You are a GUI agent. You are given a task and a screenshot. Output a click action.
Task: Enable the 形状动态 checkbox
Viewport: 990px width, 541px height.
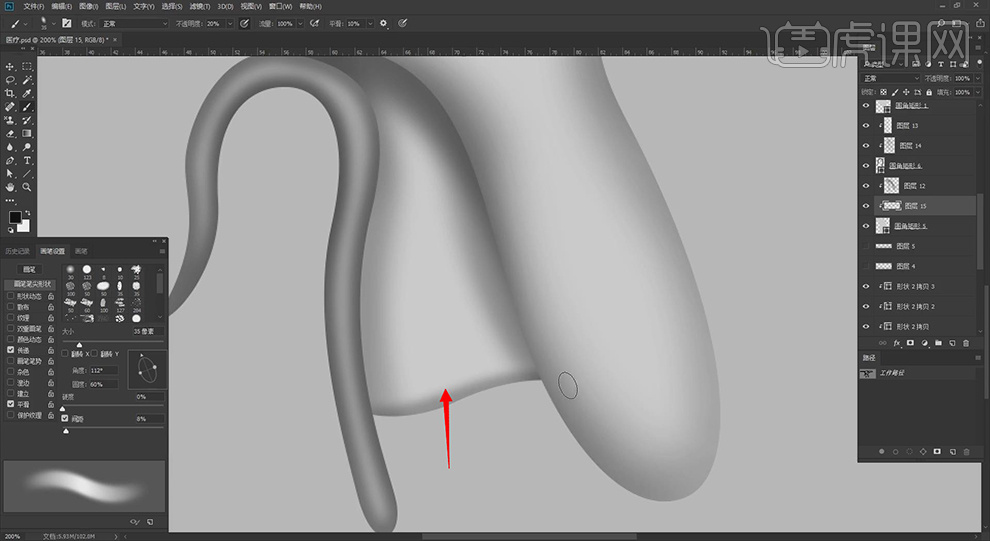[x=10, y=295]
